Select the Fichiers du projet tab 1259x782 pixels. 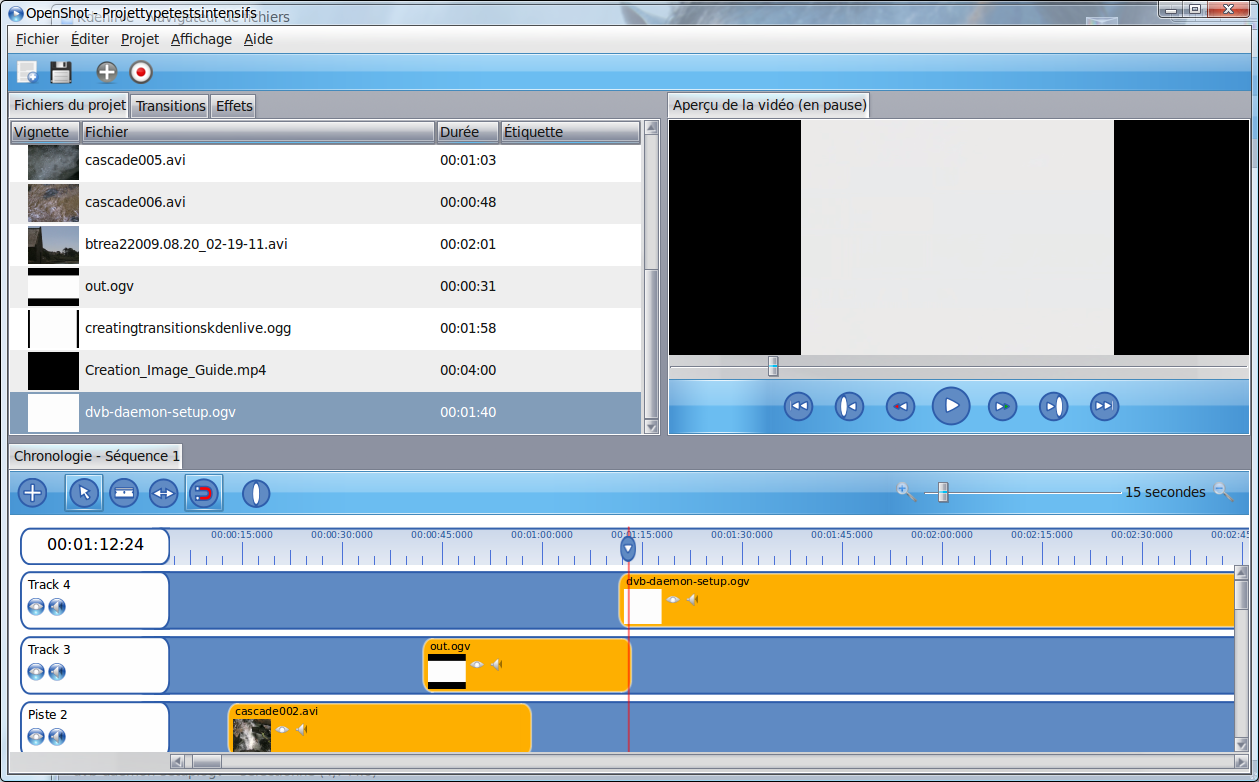pos(69,105)
